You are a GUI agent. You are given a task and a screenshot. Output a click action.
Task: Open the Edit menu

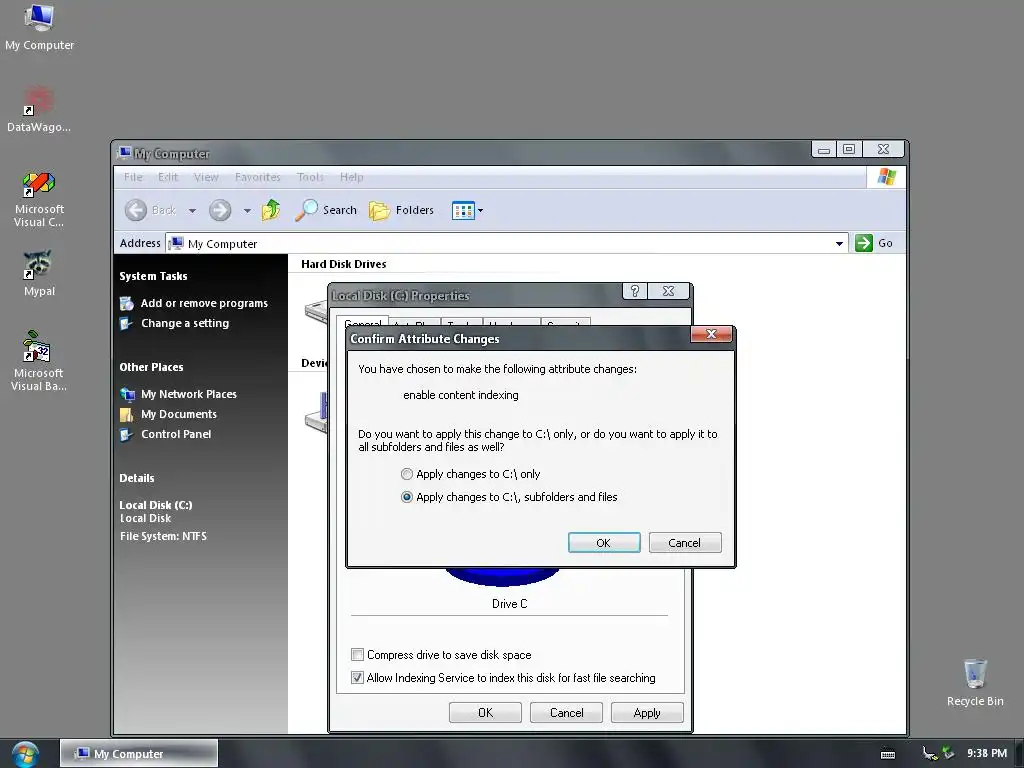coord(168,177)
